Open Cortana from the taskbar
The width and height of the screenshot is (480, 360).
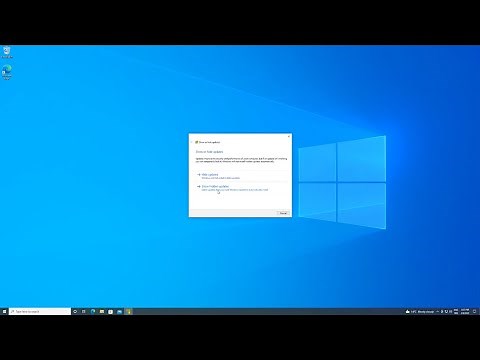(75, 311)
